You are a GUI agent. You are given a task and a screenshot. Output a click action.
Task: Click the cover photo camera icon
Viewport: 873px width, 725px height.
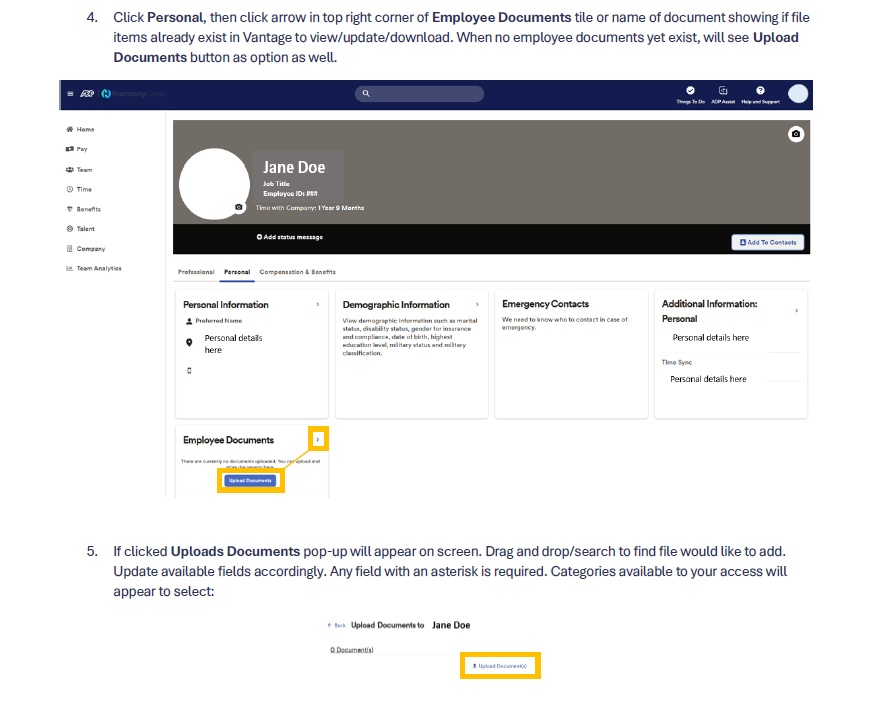point(795,134)
